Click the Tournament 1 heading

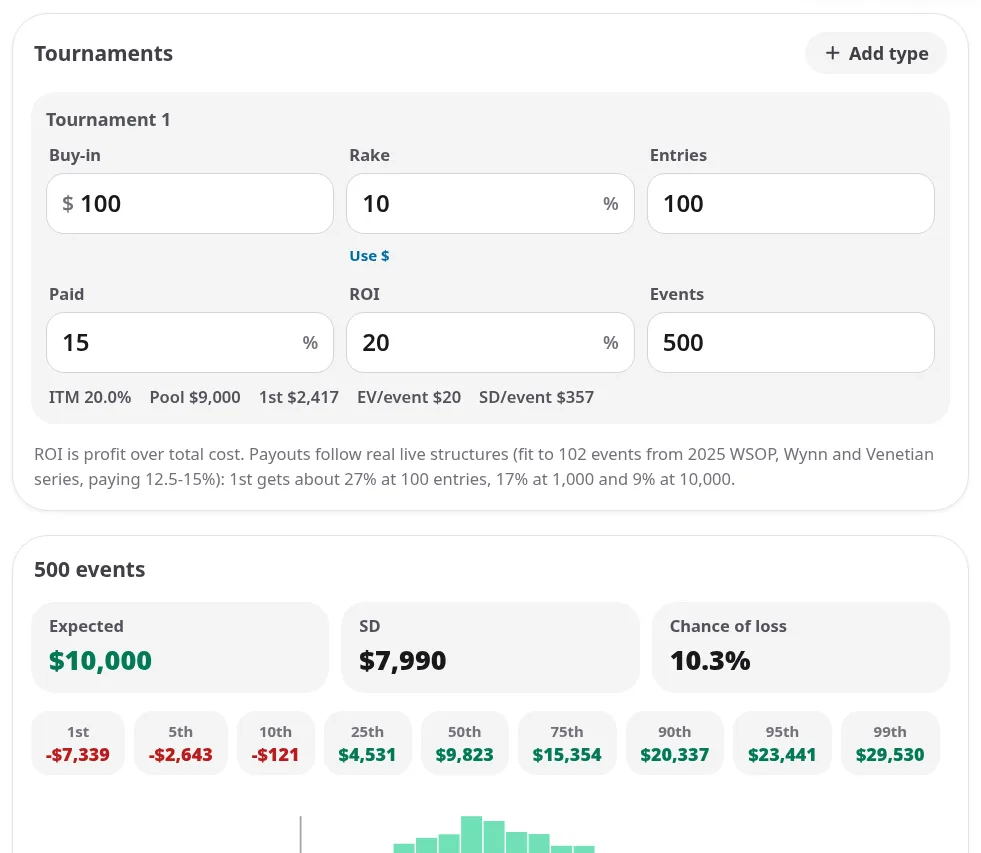coord(108,120)
